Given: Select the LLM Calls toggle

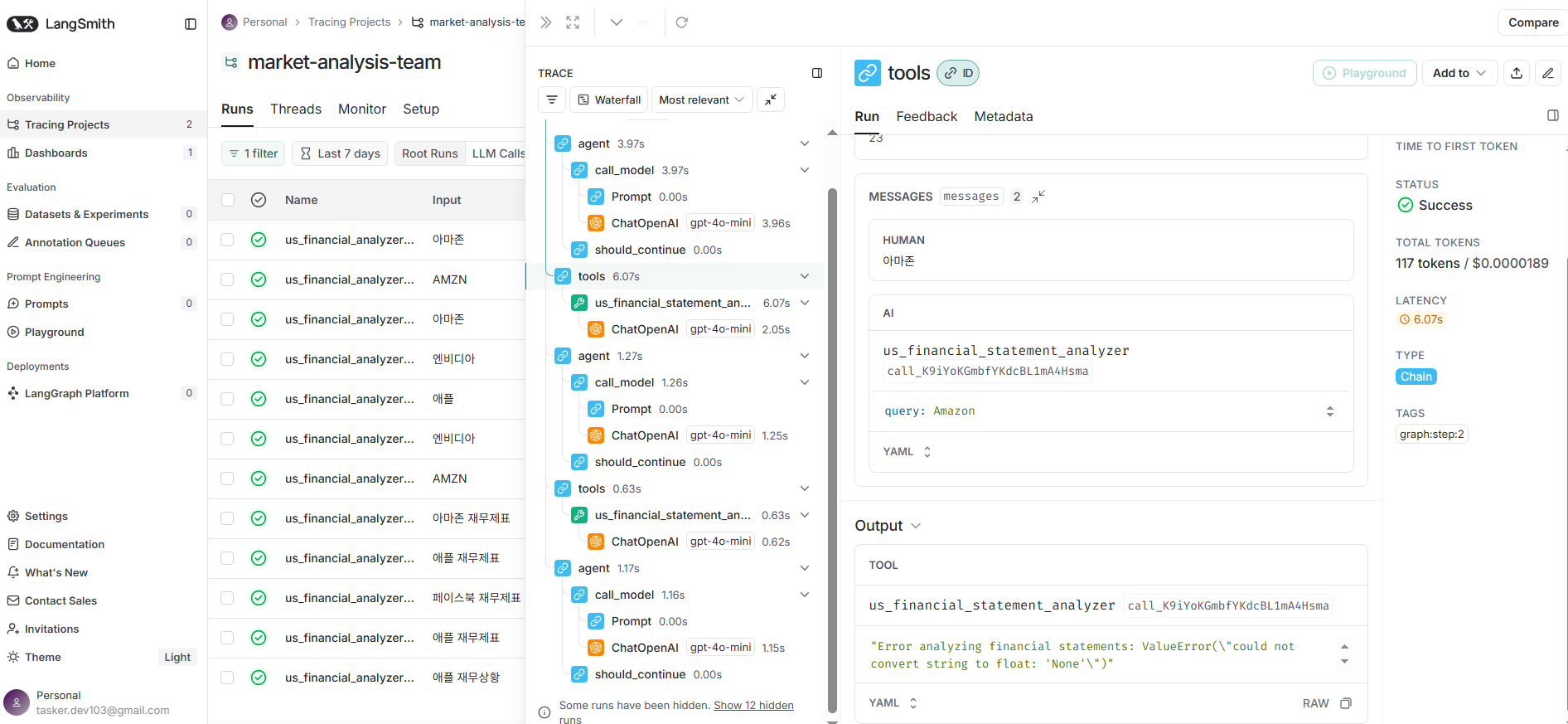Looking at the screenshot, I should [497, 153].
